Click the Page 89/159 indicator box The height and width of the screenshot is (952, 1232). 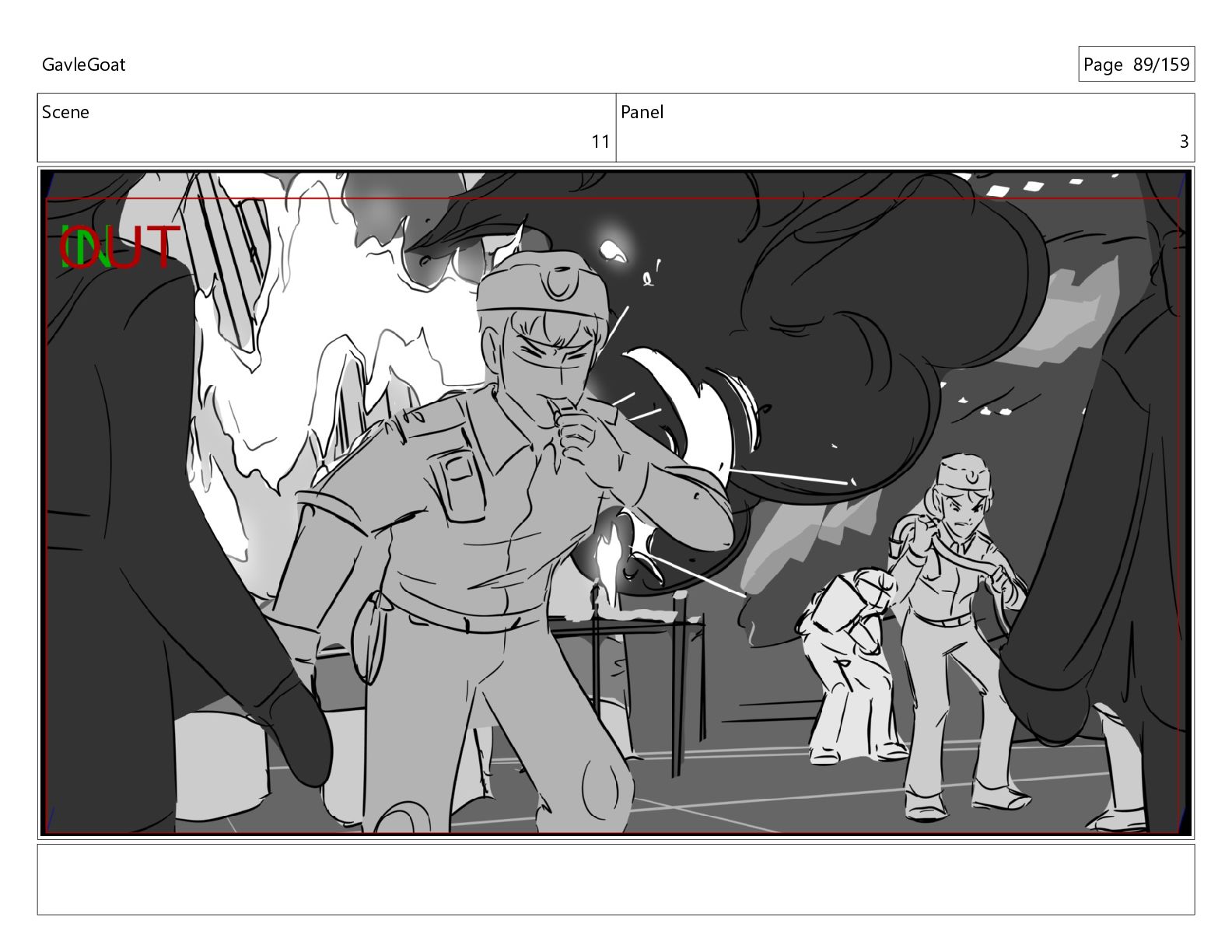[x=1136, y=65]
